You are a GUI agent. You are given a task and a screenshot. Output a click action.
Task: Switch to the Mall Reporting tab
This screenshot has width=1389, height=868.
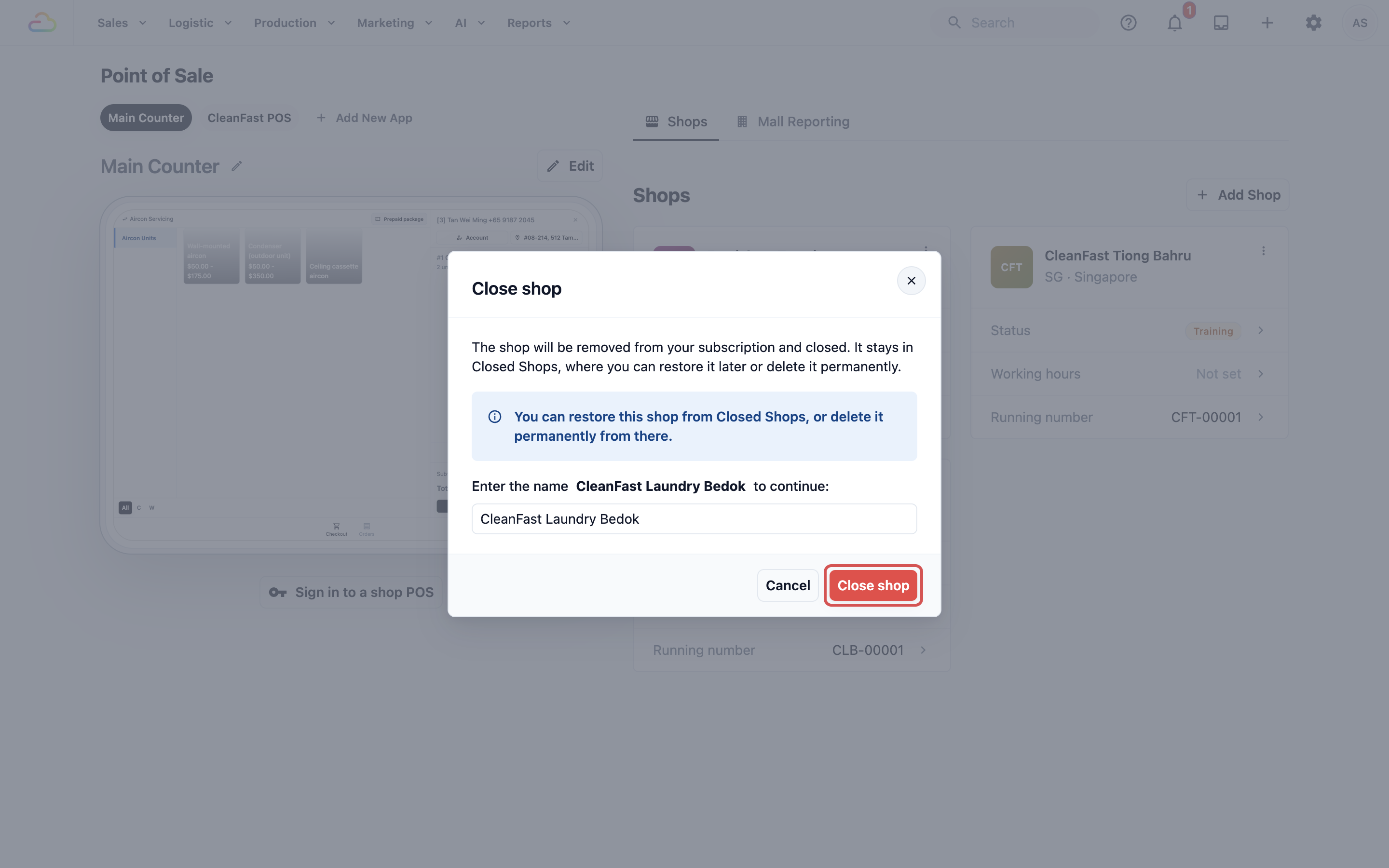coord(793,122)
